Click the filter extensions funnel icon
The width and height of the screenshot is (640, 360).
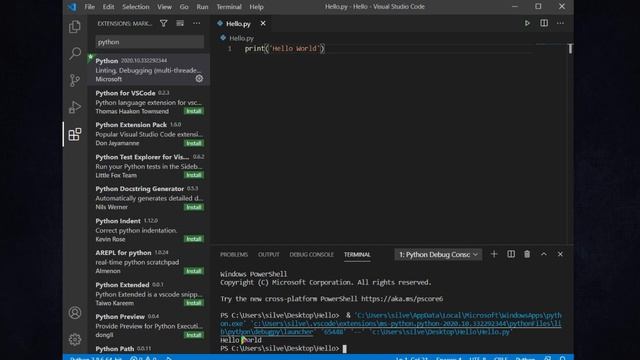coord(164,23)
